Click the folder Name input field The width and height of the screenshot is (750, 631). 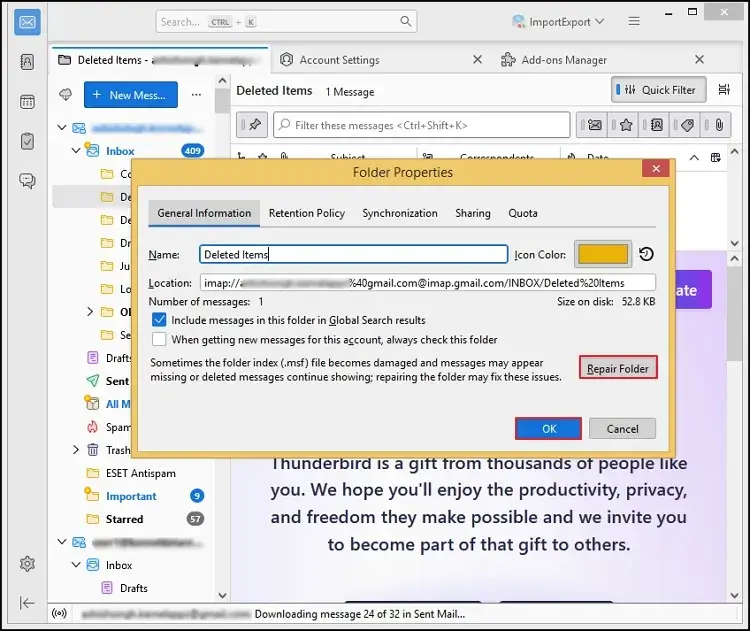[353, 254]
